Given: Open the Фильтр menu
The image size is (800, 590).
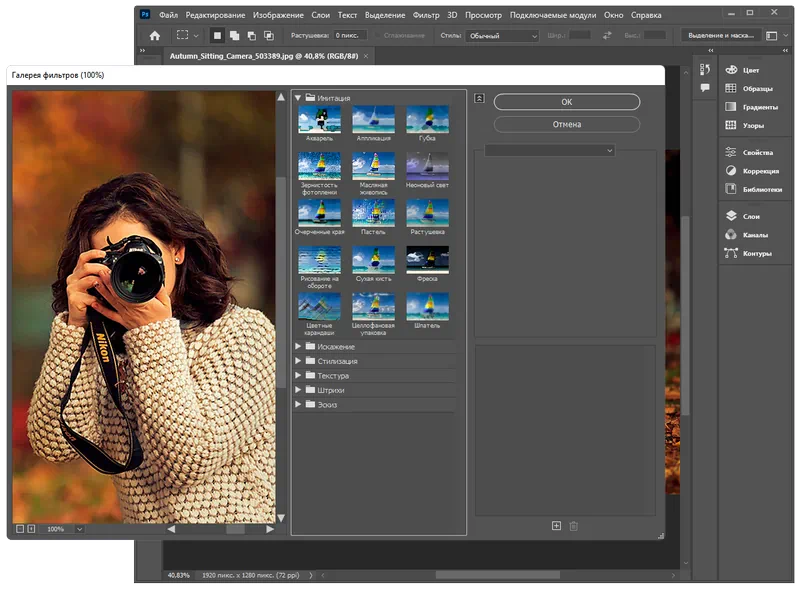Looking at the screenshot, I should (x=426, y=15).
